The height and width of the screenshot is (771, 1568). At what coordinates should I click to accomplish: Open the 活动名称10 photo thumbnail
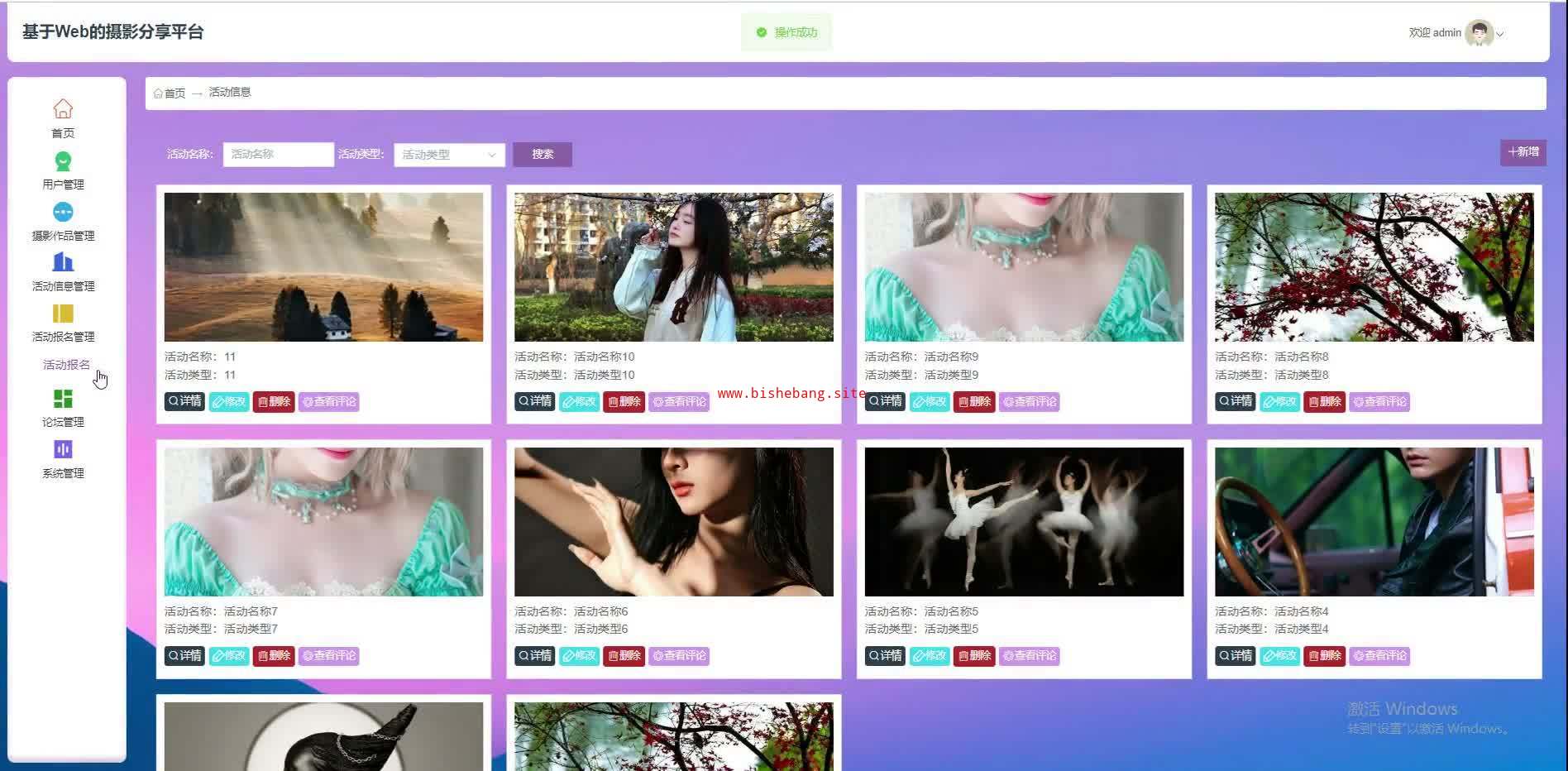pyautogui.click(x=674, y=267)
